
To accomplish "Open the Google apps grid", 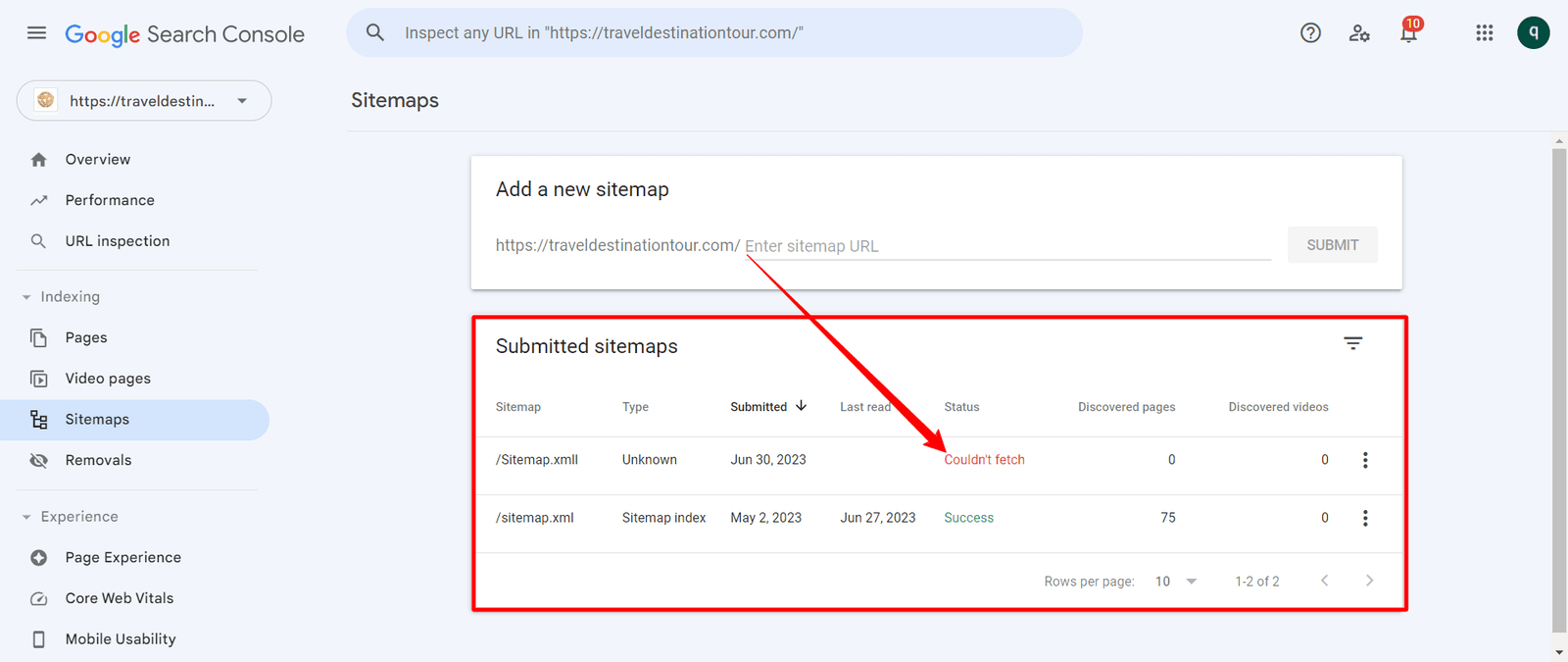I will coord(1485,33).
